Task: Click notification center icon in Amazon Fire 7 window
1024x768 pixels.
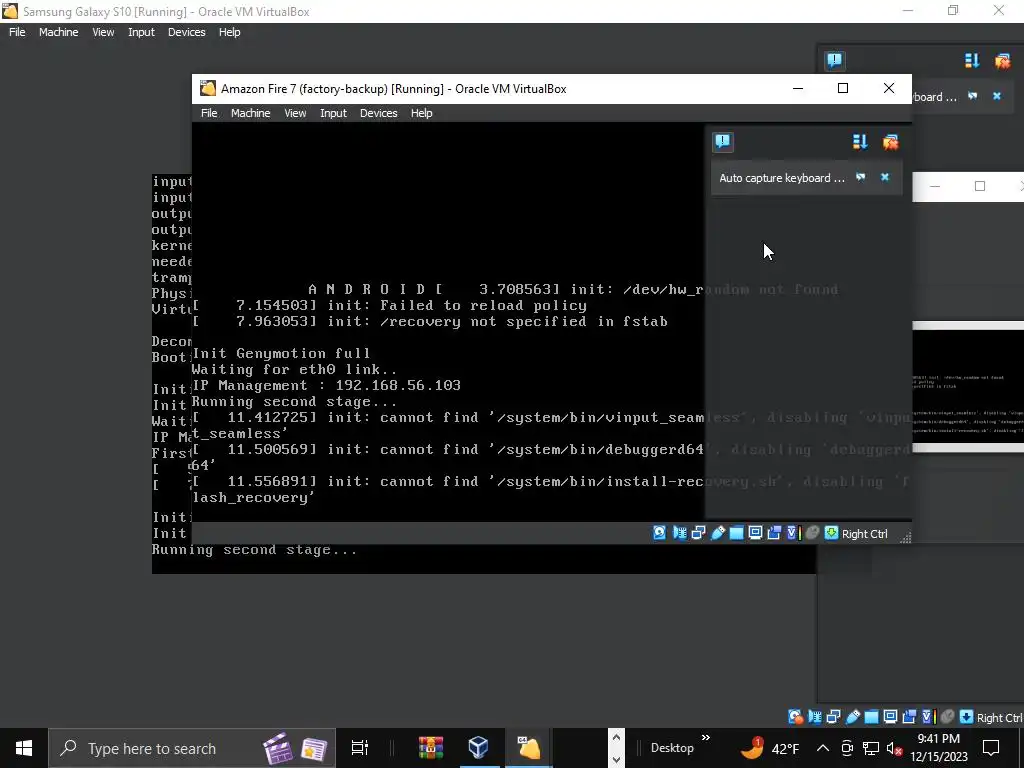Action: click(723, 142)
